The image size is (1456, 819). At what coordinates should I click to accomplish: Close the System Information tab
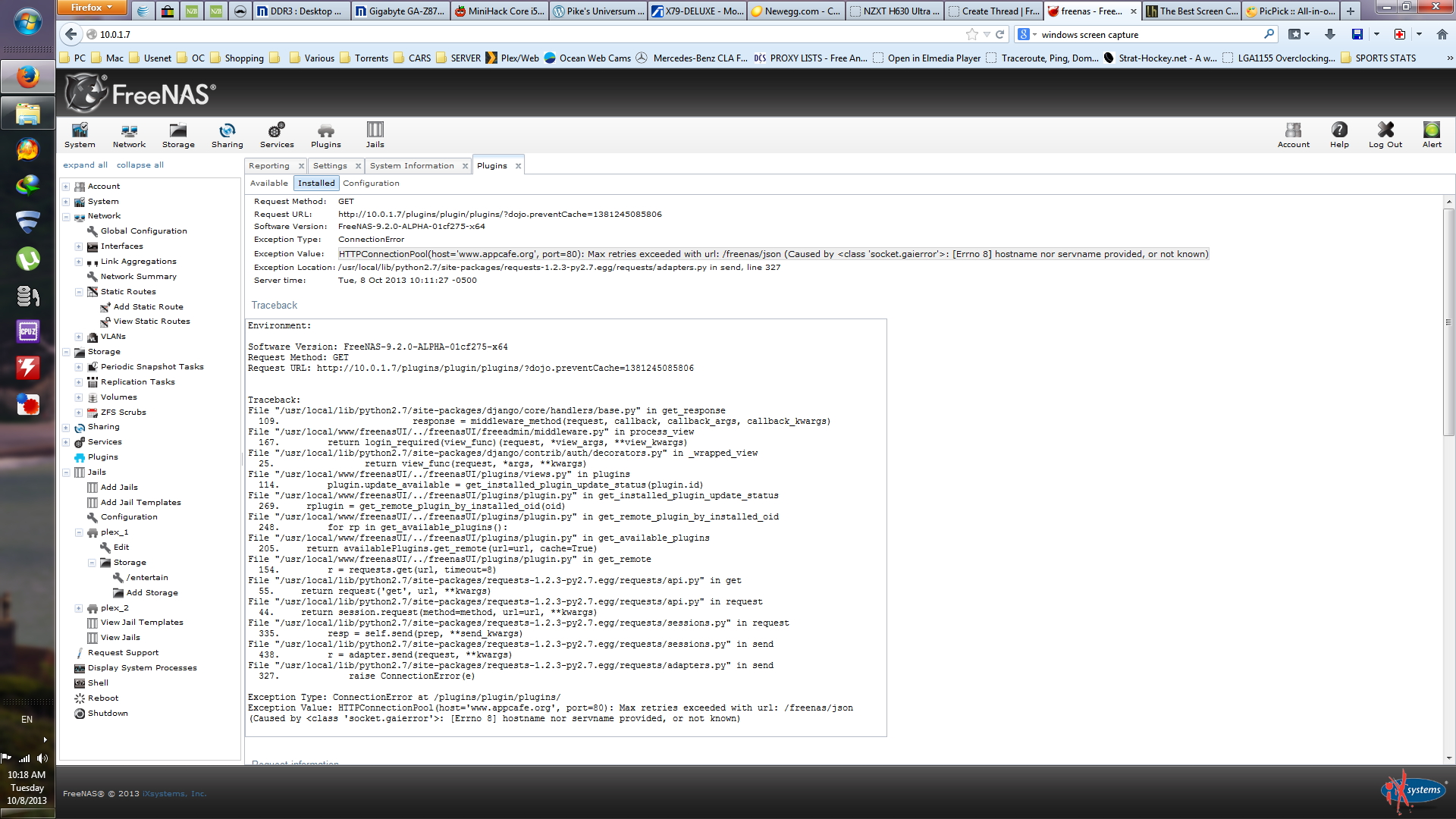(465, 166)
